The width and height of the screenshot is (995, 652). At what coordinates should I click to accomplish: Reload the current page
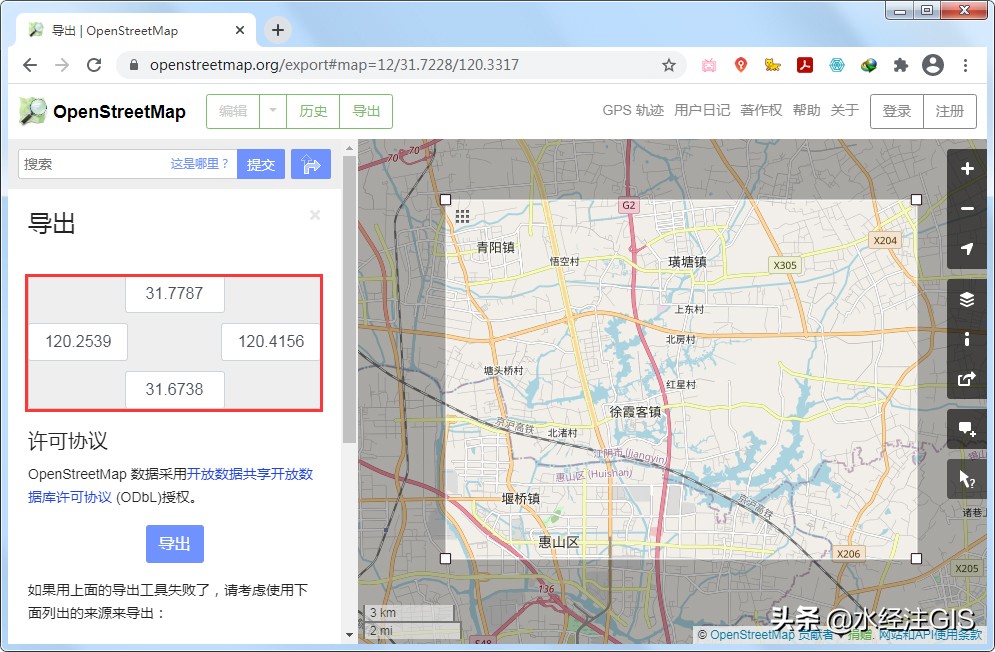[94, 65]
